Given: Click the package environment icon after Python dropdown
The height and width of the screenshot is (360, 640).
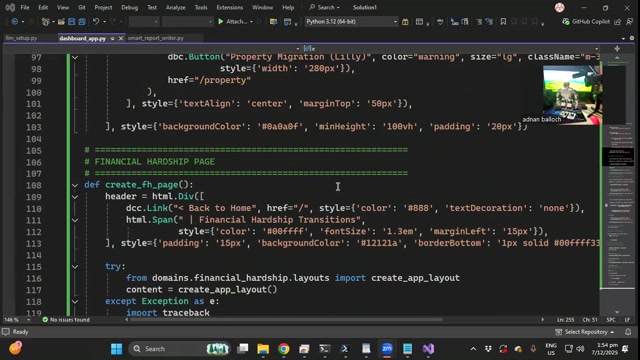Looking at the screenshot, I should pos(405,22).
